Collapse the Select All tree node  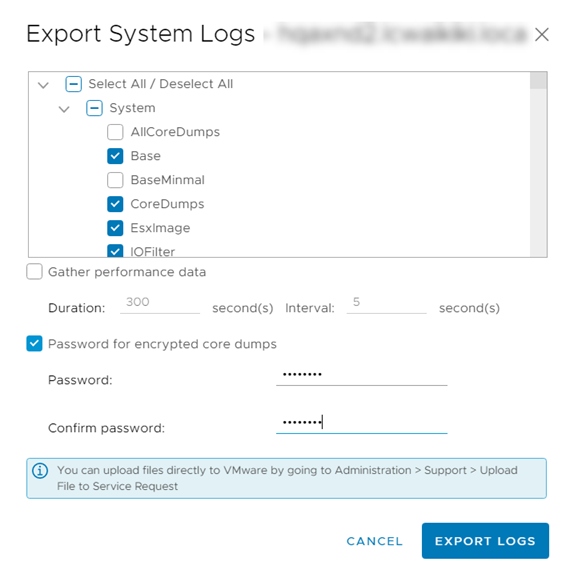click(43, 85)
